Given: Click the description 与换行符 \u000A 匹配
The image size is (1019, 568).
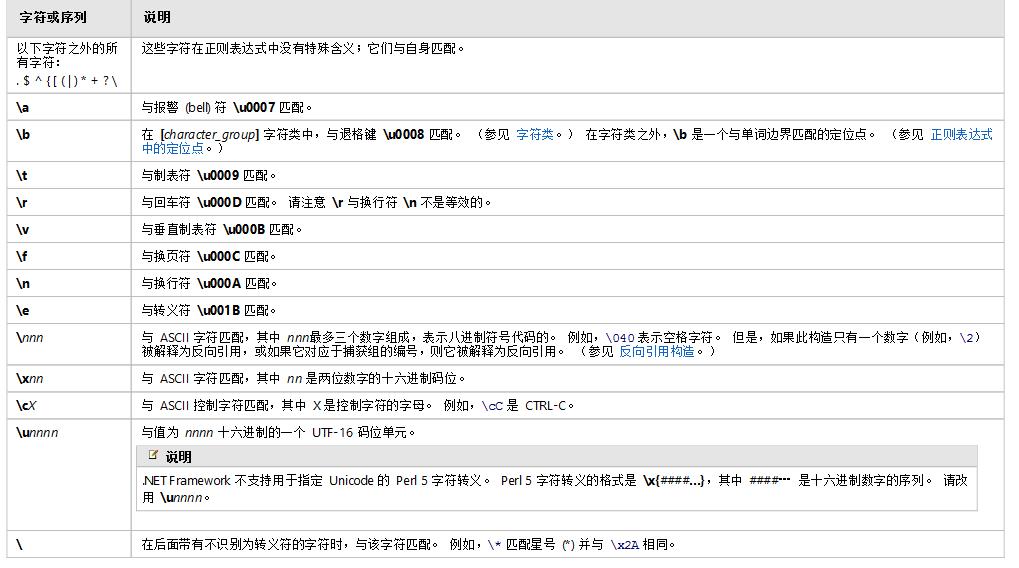Looking at the screenshot, I should [209, 284].
